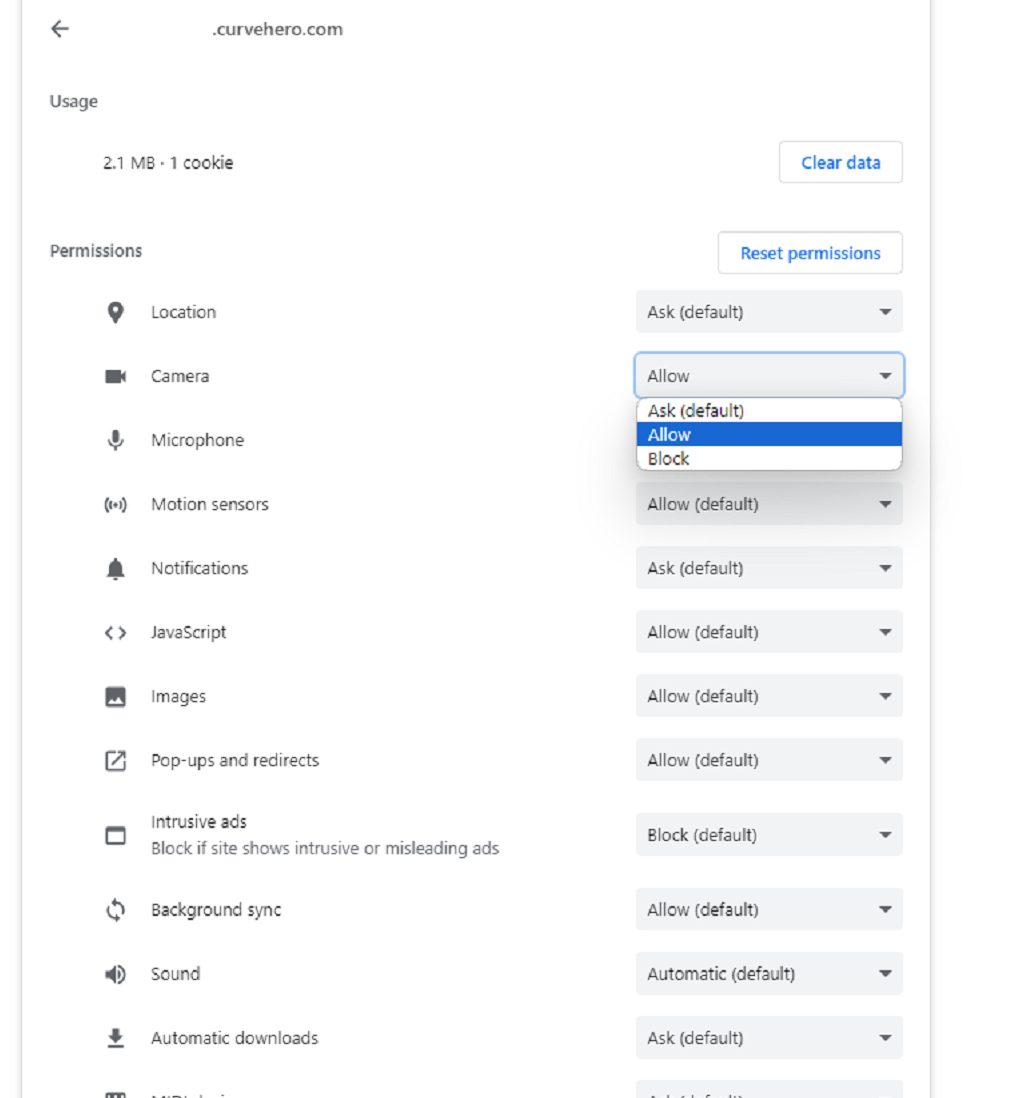Viewport: 1023px width, 1098px height.
Task: Click the Camera icon
Action: pos(116,377)
